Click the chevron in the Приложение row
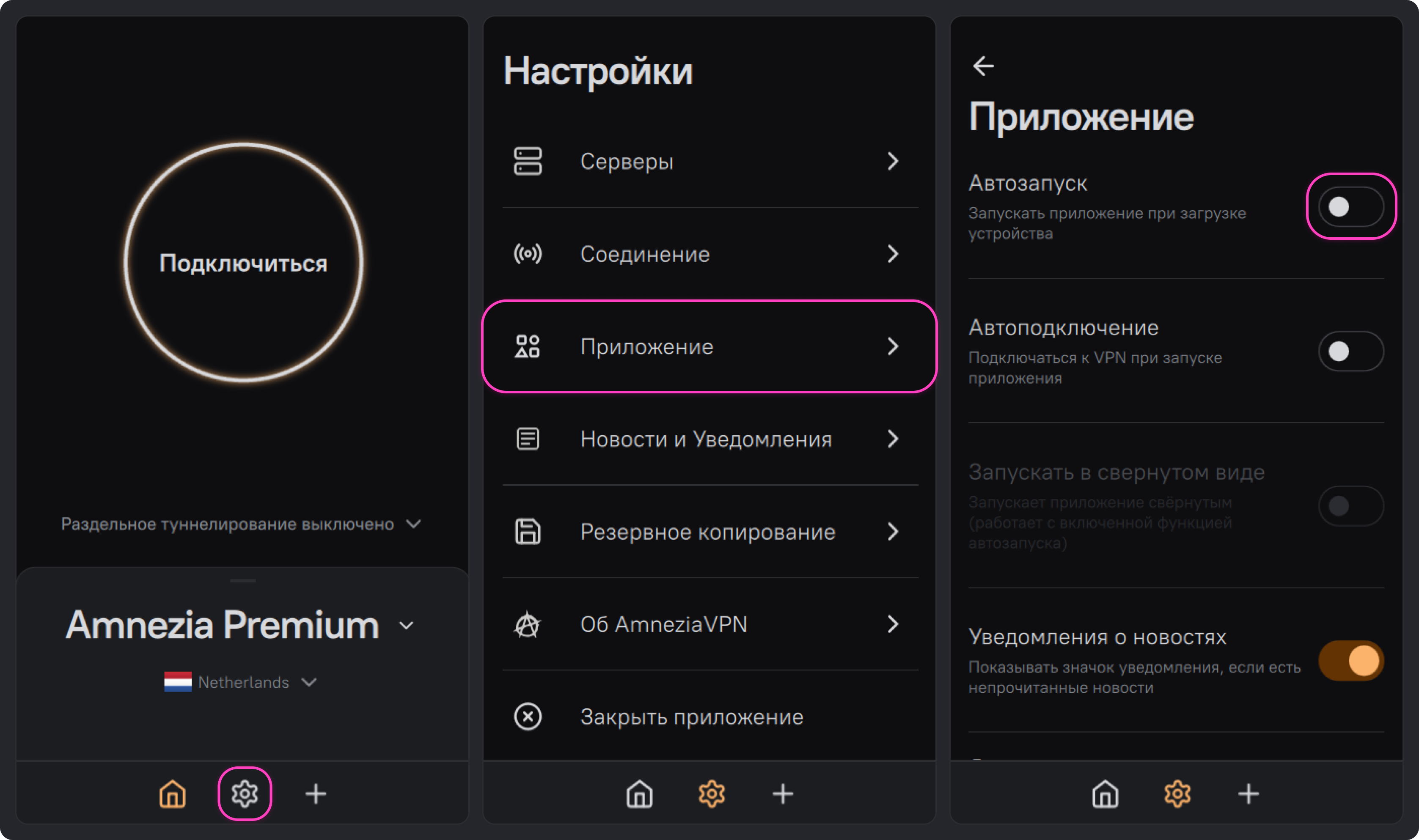1419x840 pixels. pyautogui.click(x=893, y=346)
